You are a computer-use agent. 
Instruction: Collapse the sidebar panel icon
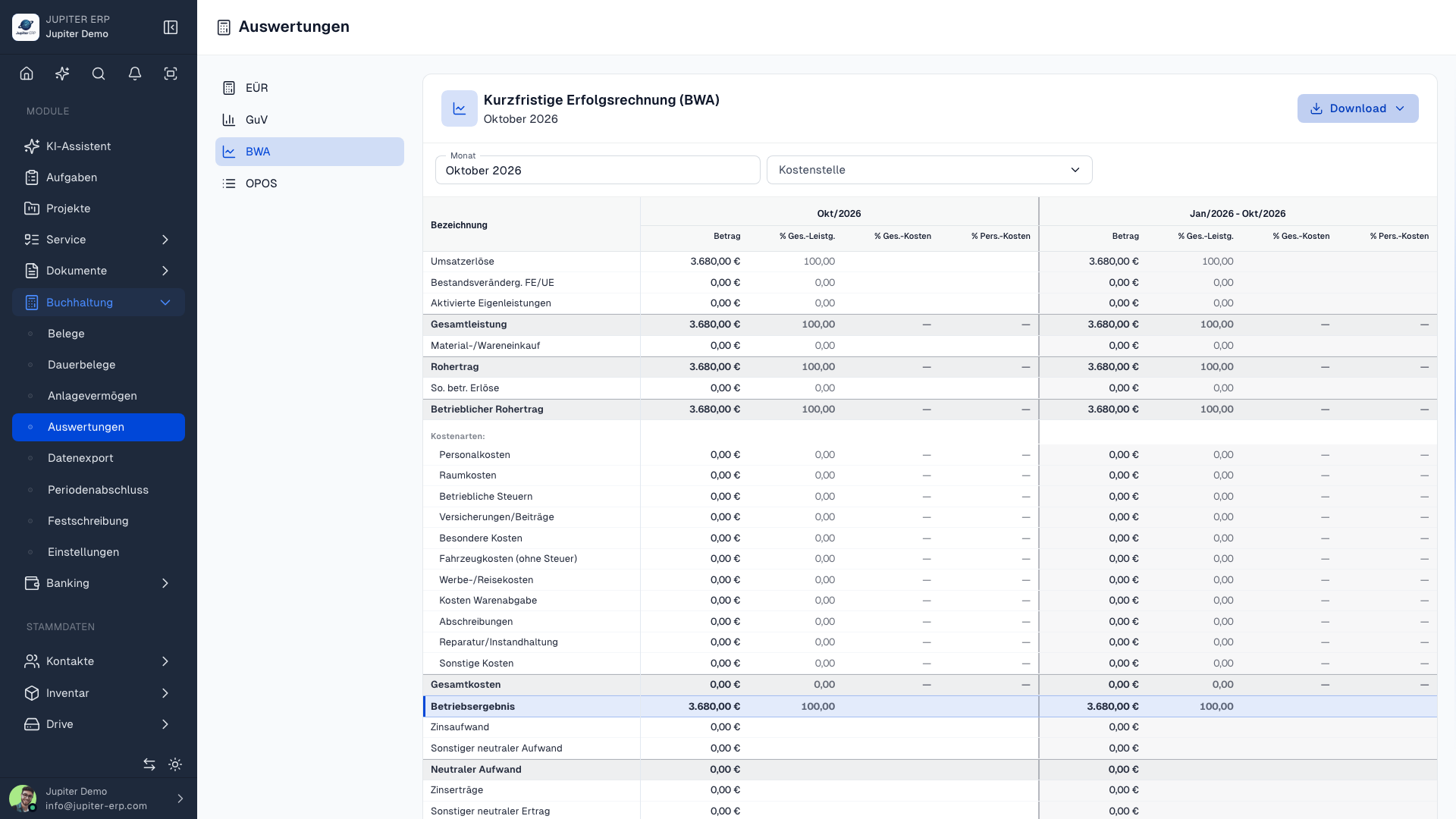[x=171, y=27]
